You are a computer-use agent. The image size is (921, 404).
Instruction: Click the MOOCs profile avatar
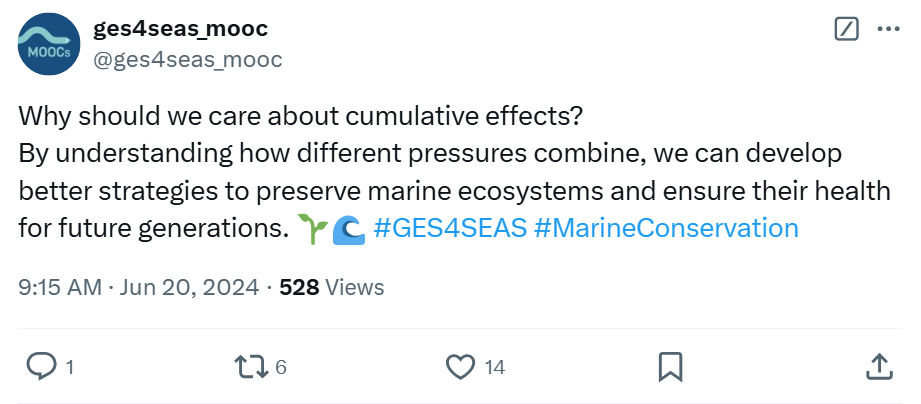(x=49, y=45)
